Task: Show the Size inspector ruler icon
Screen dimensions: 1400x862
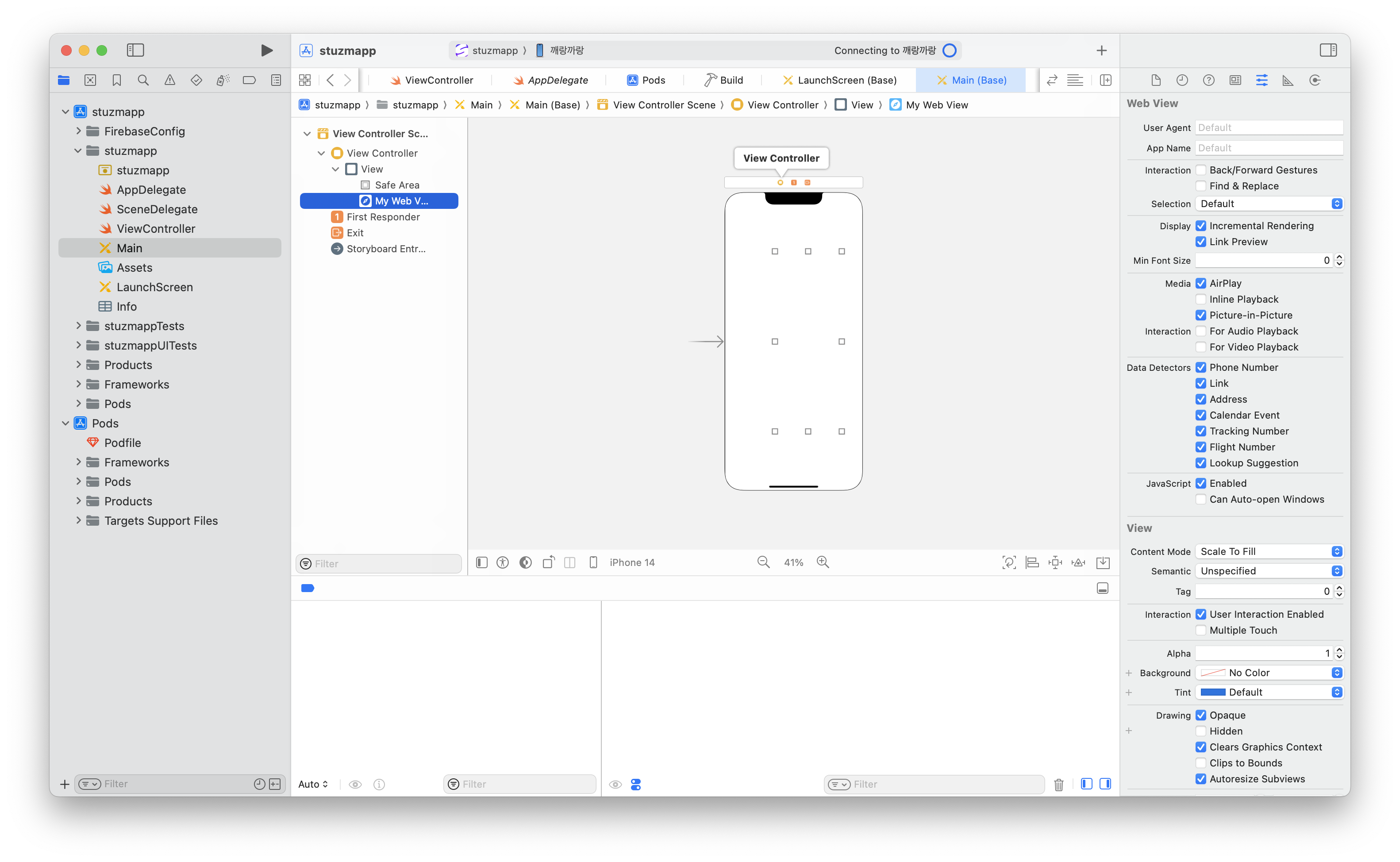Action: coord(1288,81)
